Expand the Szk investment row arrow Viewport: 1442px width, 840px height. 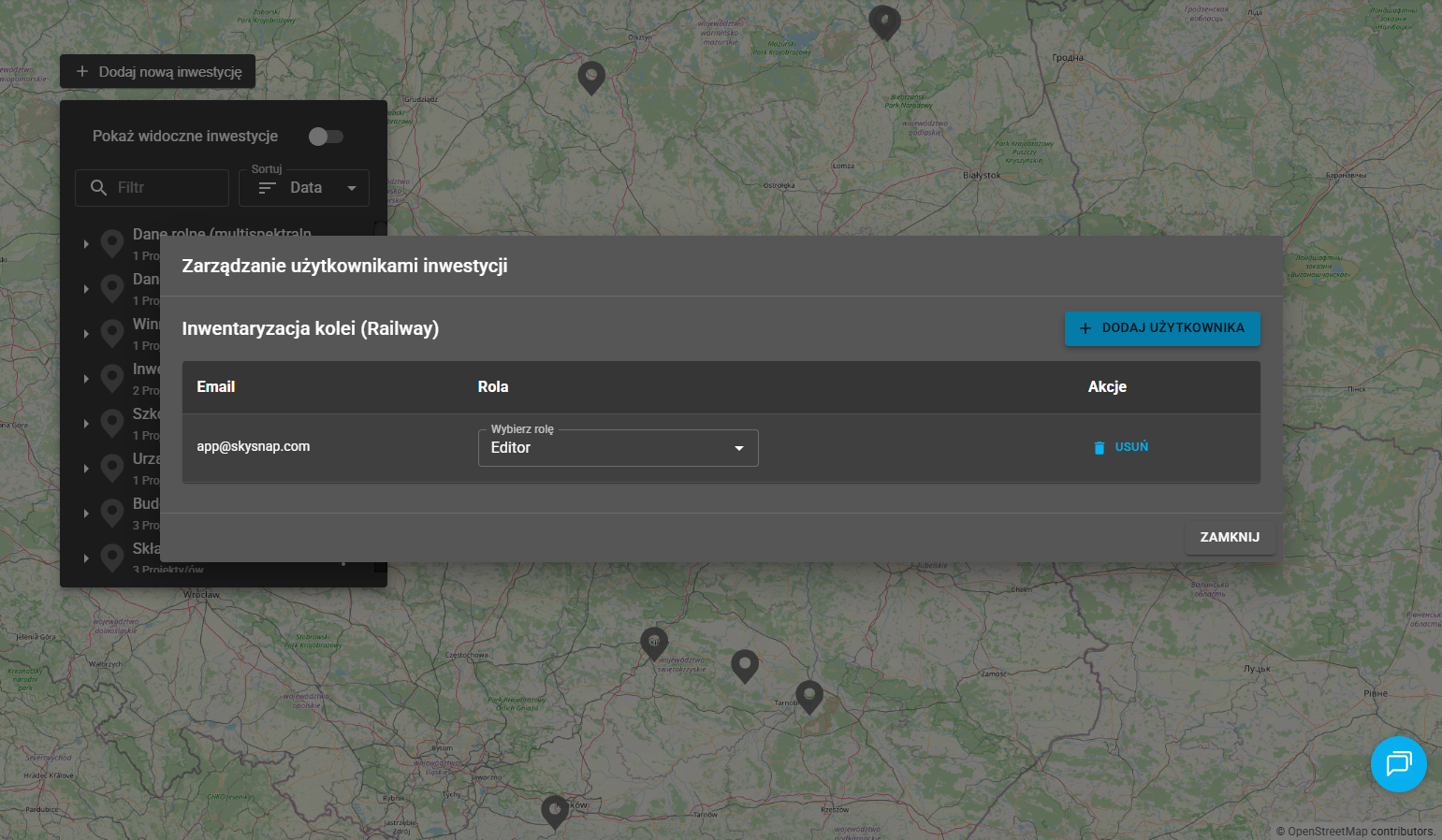click(86, 424)
